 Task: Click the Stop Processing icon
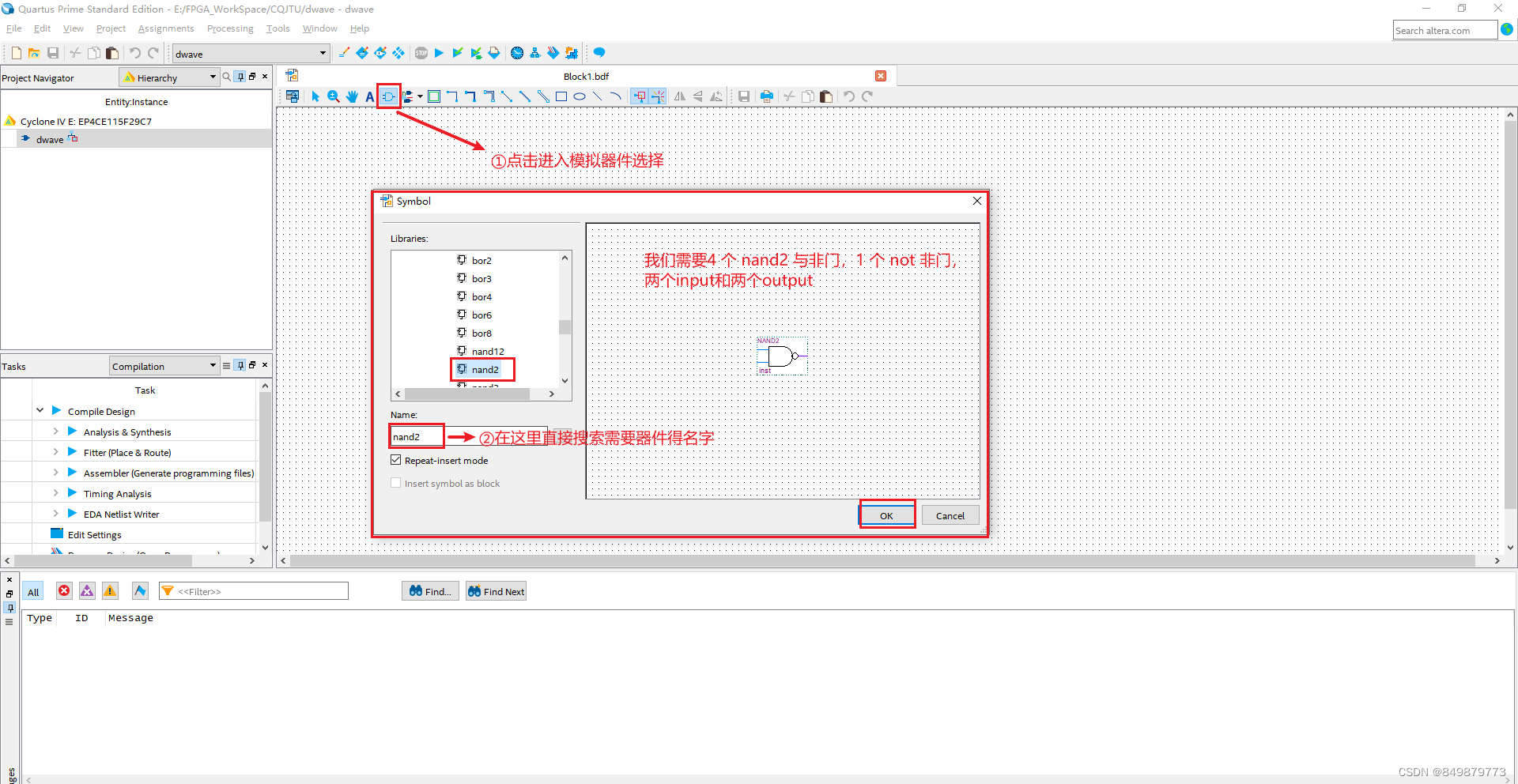click(x=421, y=53)
